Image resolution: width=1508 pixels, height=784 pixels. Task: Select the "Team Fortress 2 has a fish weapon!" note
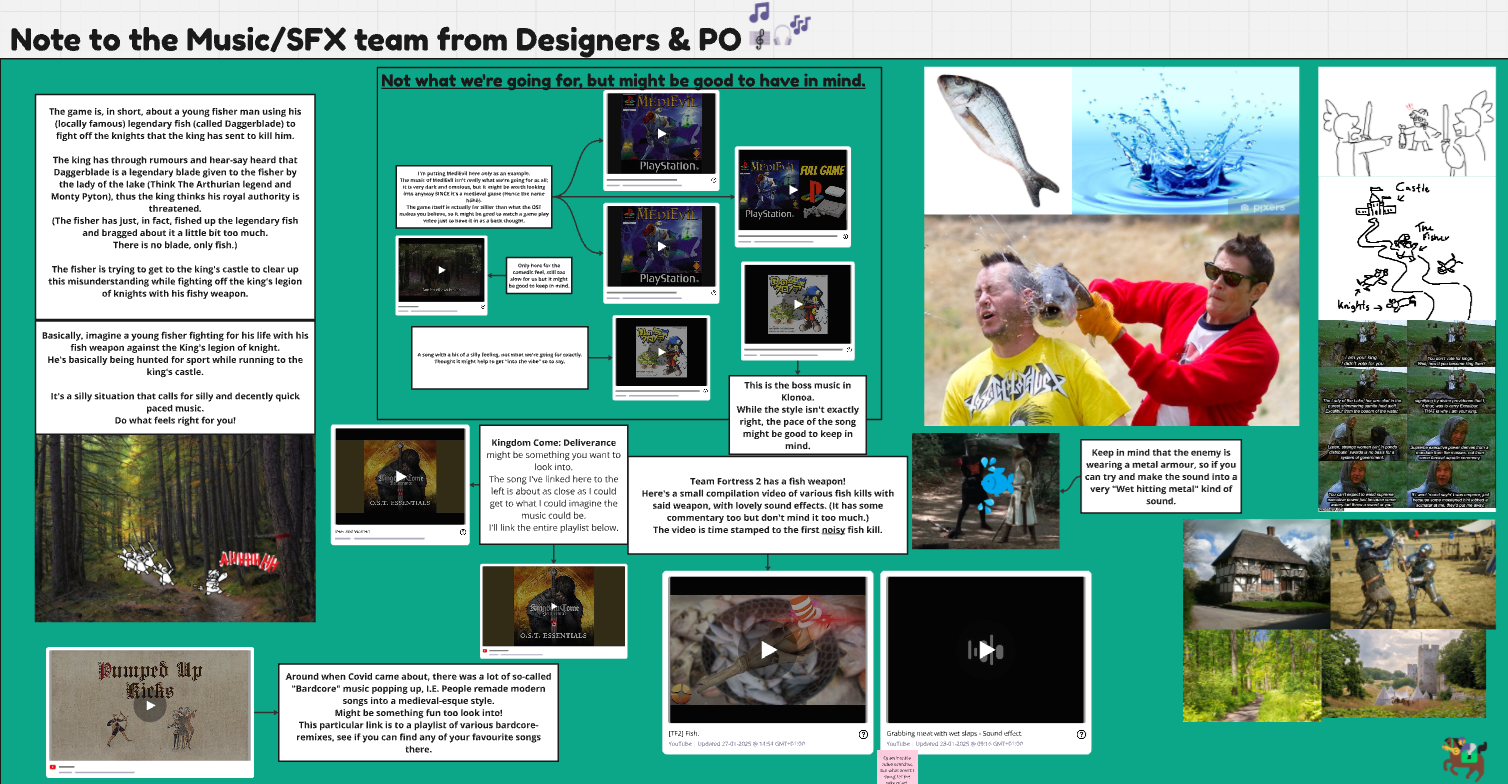[767, 505]
